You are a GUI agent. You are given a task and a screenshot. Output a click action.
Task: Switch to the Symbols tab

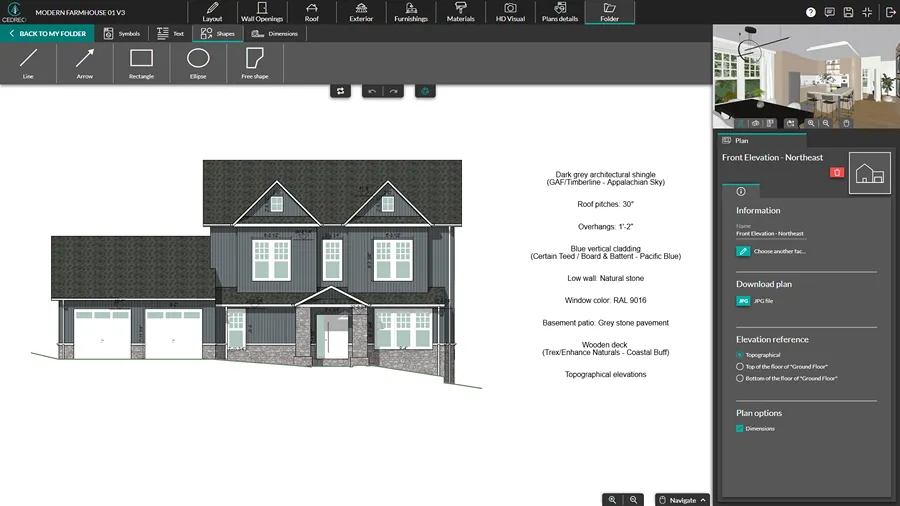(122, 34)
